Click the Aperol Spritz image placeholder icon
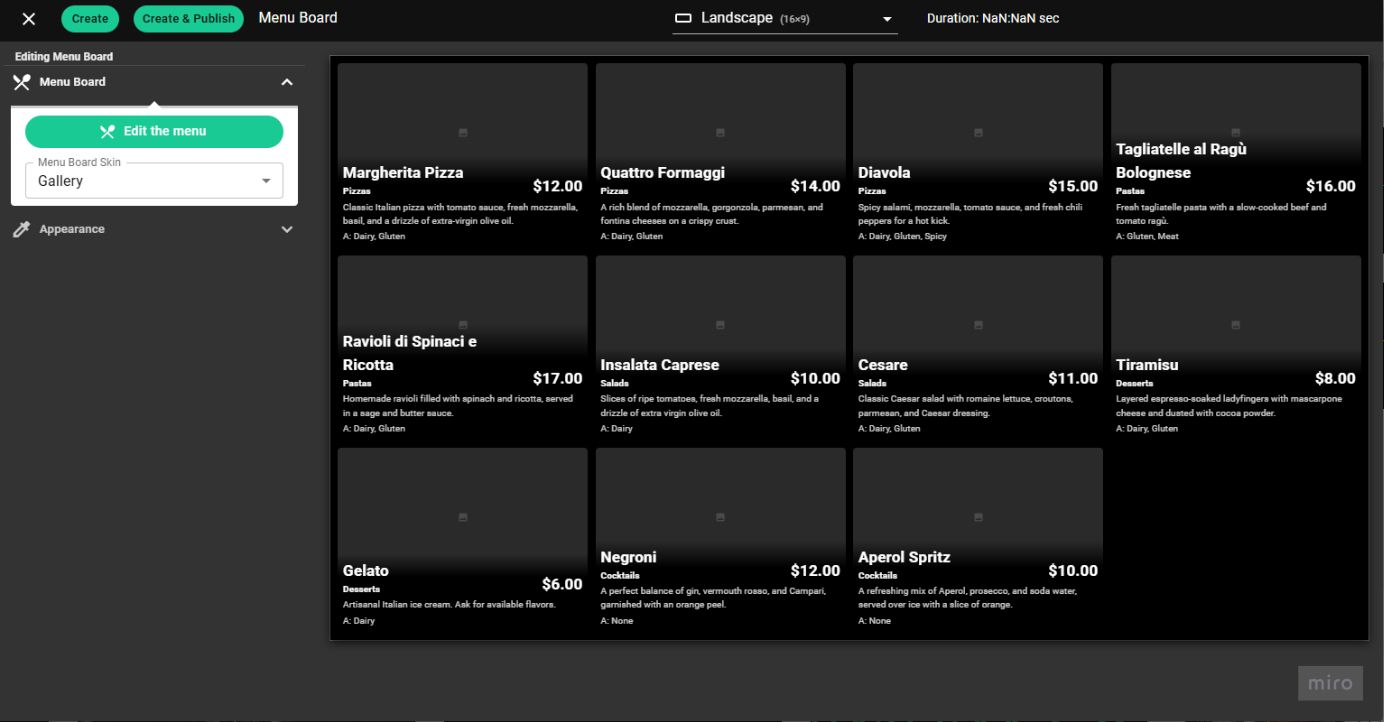This screenshot has height=722, width=1384. [978, 517]
